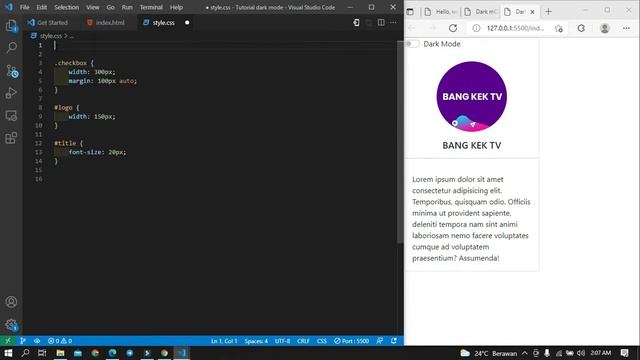Open the Search view in VS Code
This screenshot has width=640, height=360.
(11, 47)
